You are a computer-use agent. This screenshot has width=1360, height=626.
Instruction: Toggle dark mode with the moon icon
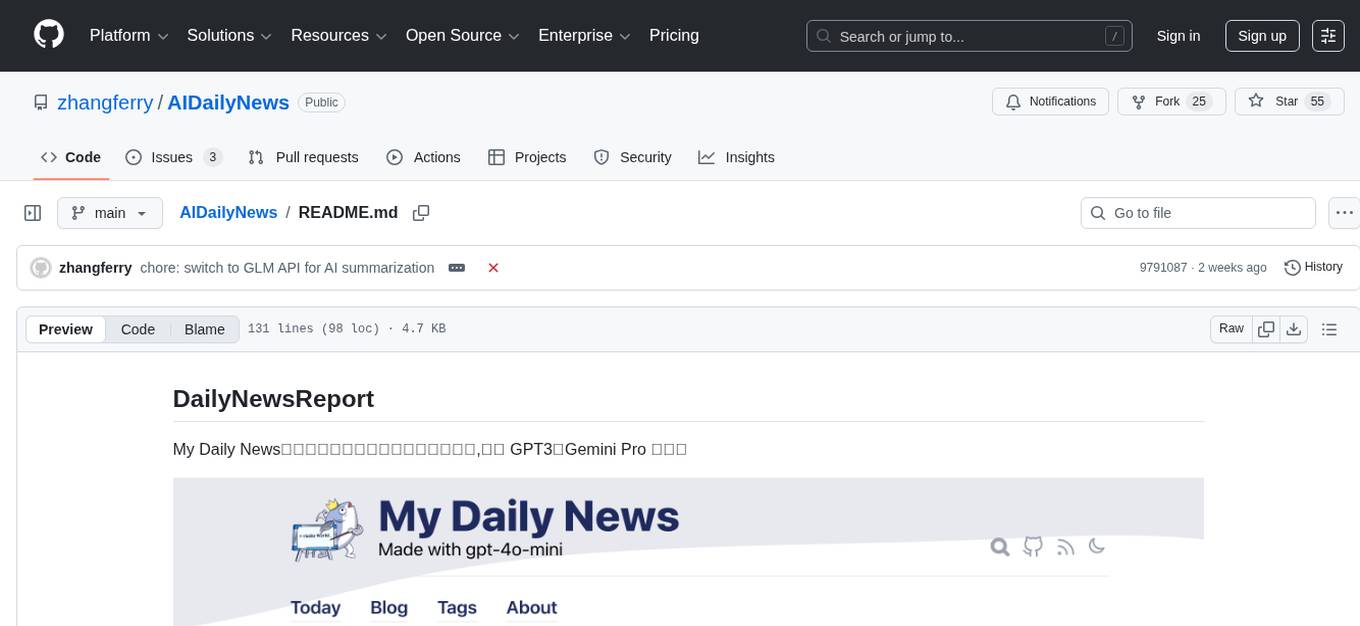1097,547
